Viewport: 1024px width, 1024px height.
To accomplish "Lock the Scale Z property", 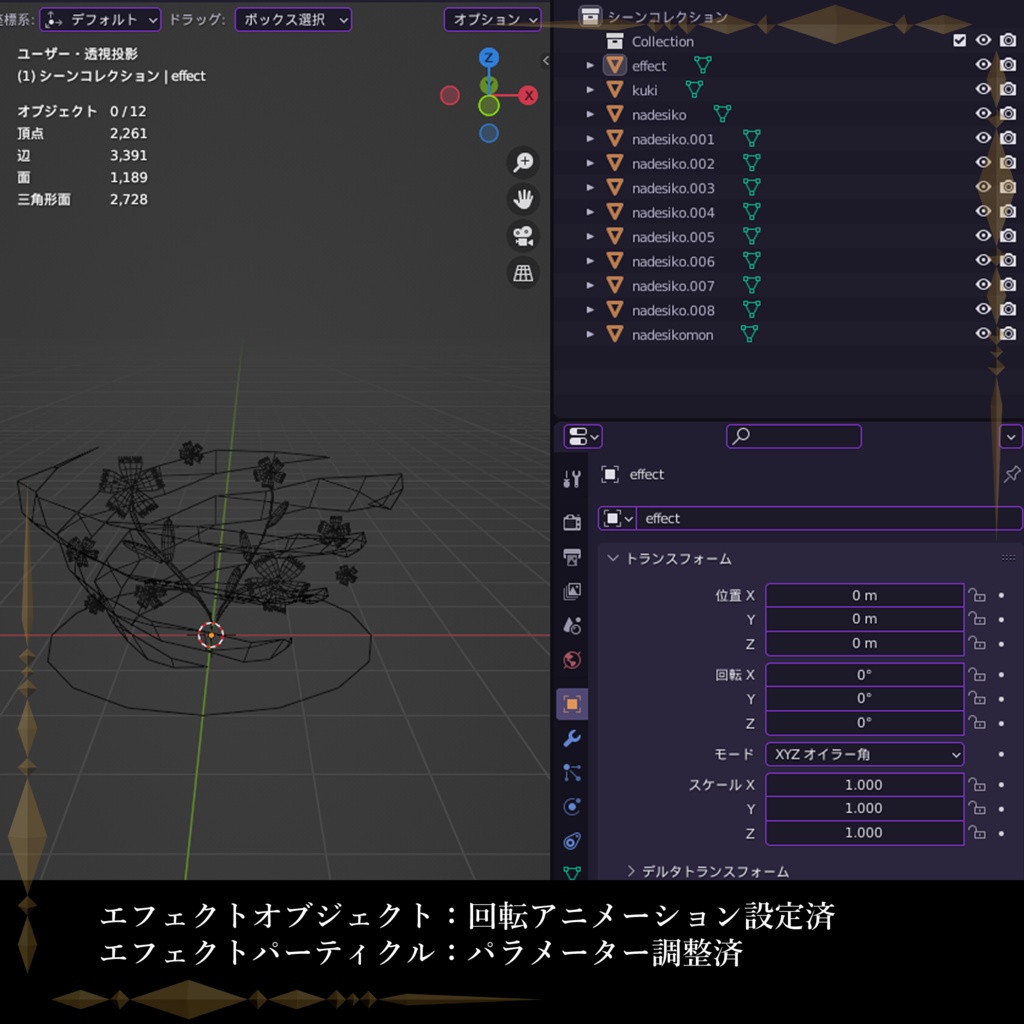I will coord(977,833).
